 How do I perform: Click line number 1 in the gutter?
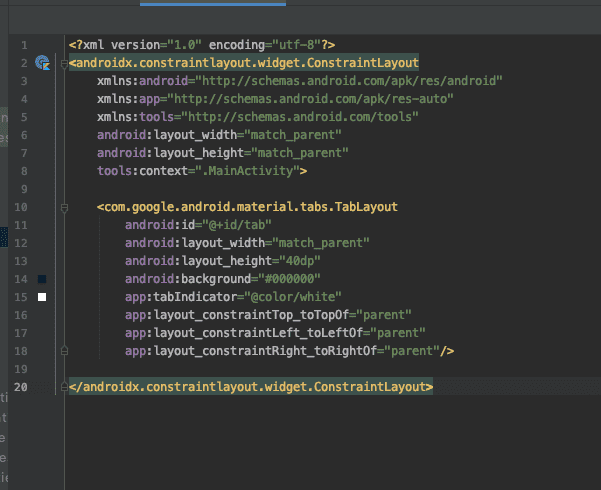tap(22, 44)
